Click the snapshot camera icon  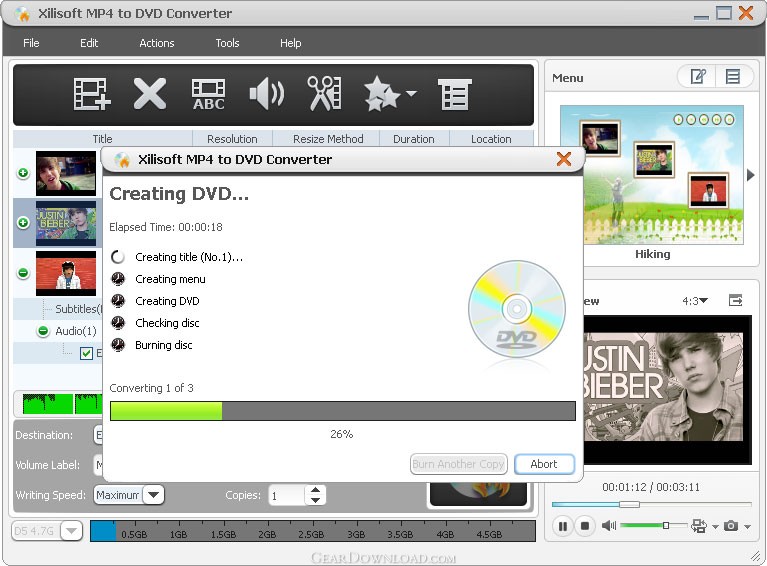(731, 526)
